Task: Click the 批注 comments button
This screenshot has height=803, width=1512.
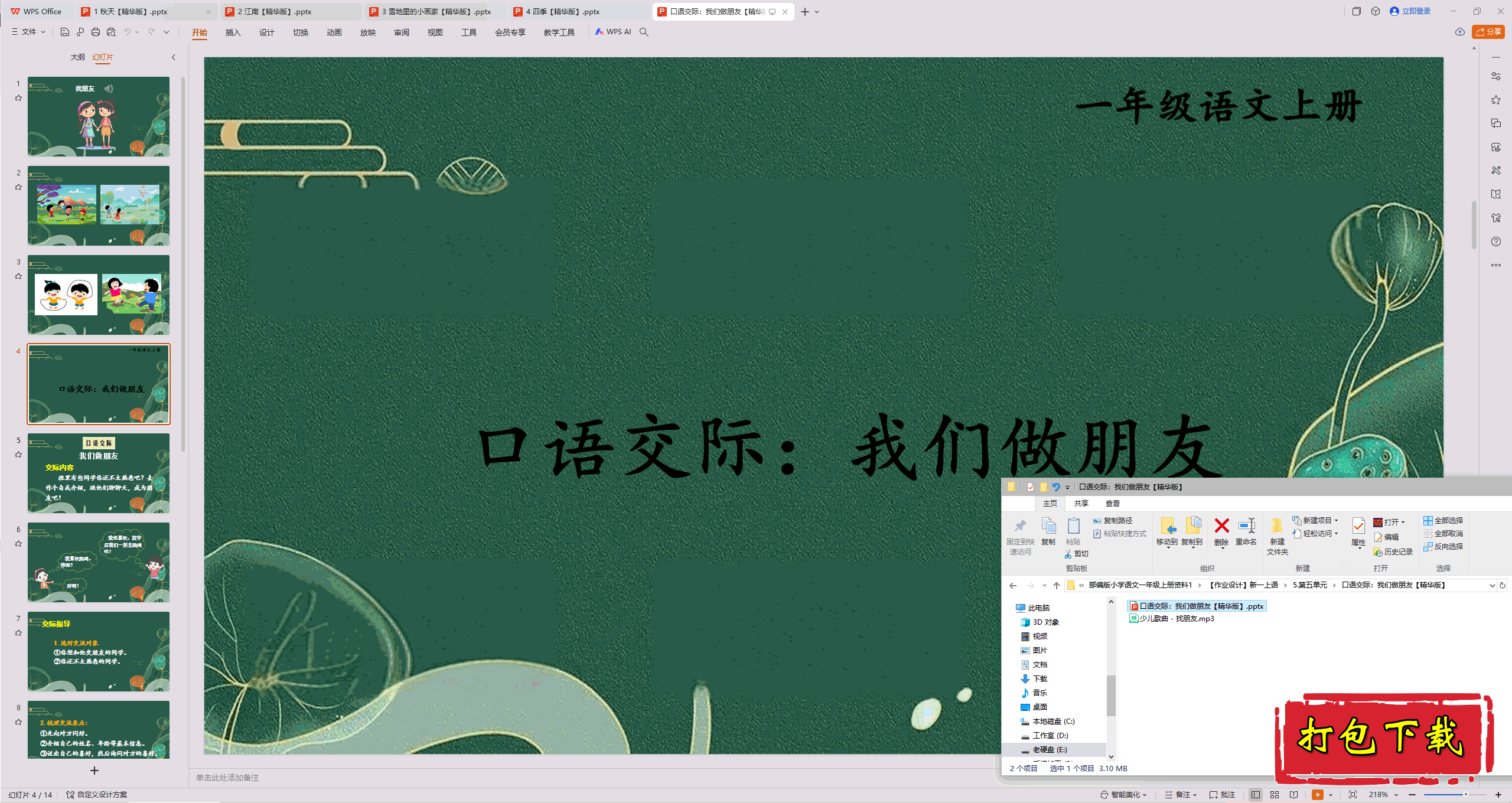Action: (x=1222, y=795)
